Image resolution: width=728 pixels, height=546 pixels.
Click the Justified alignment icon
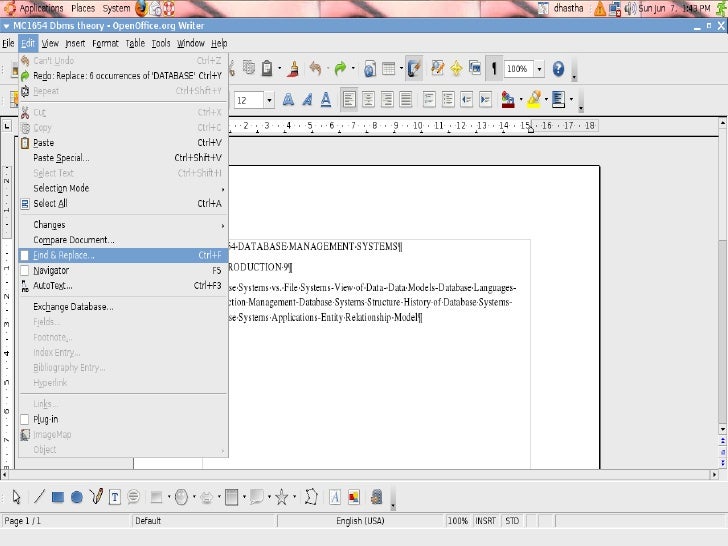click(x=406, y=99)
